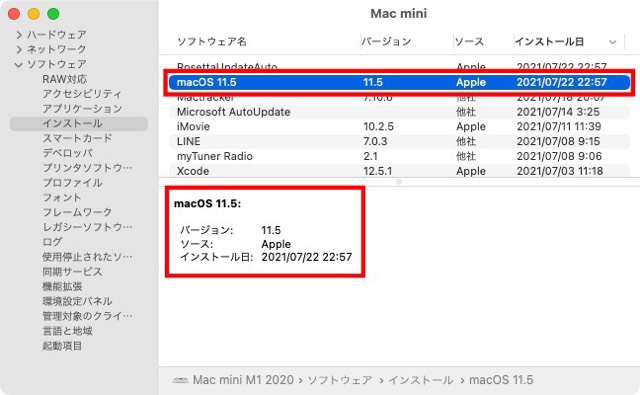Select the Microsoft AutoUpdate row

point(399,112)
